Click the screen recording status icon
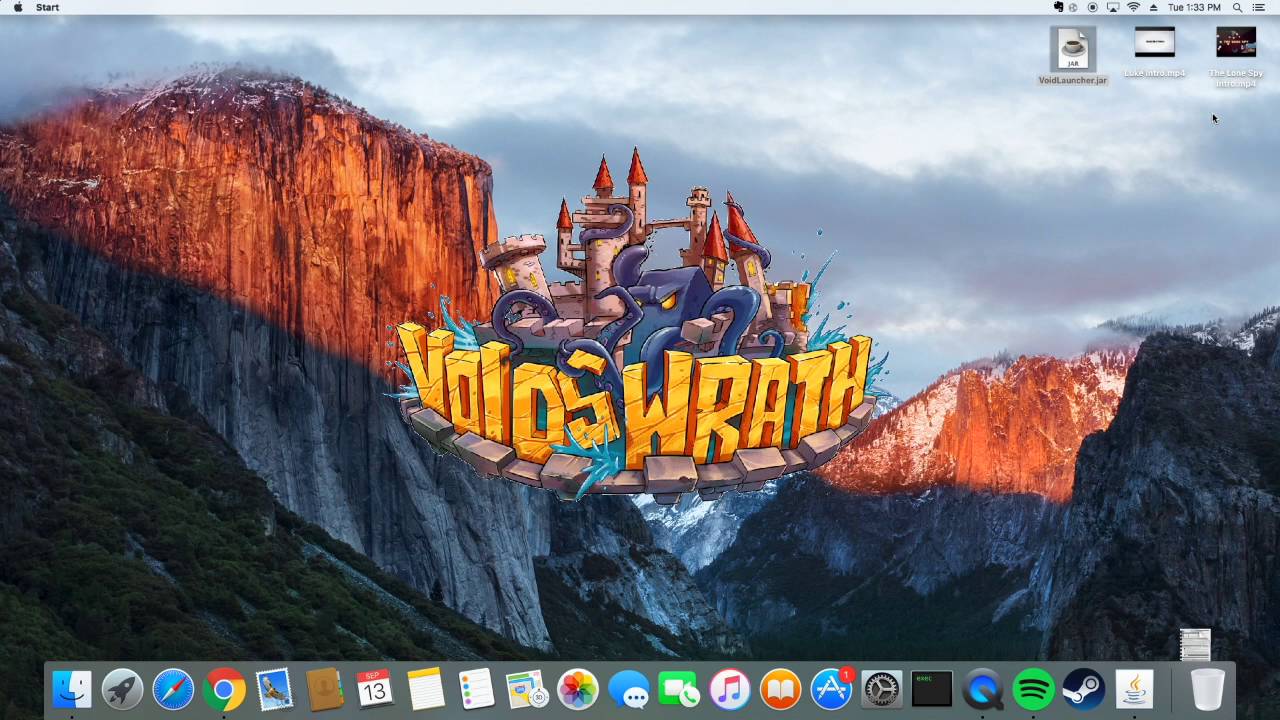1280x720 pixels. 1092,7
